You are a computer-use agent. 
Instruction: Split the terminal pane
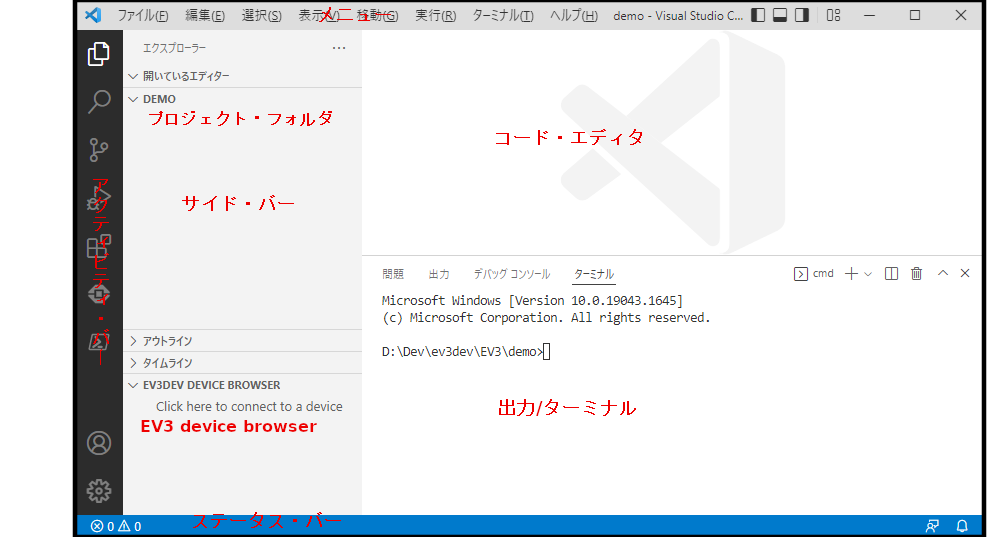(891, 274)
